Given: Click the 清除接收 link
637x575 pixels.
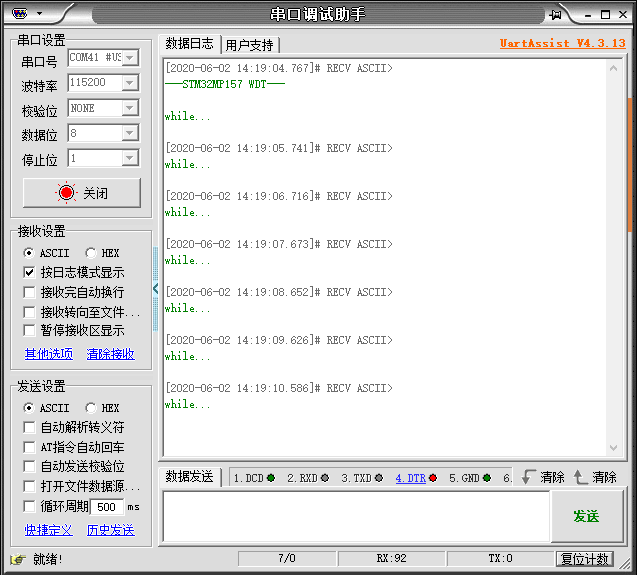Looking at the screenshot, I should pyautogui.click(x=110, y=354).
